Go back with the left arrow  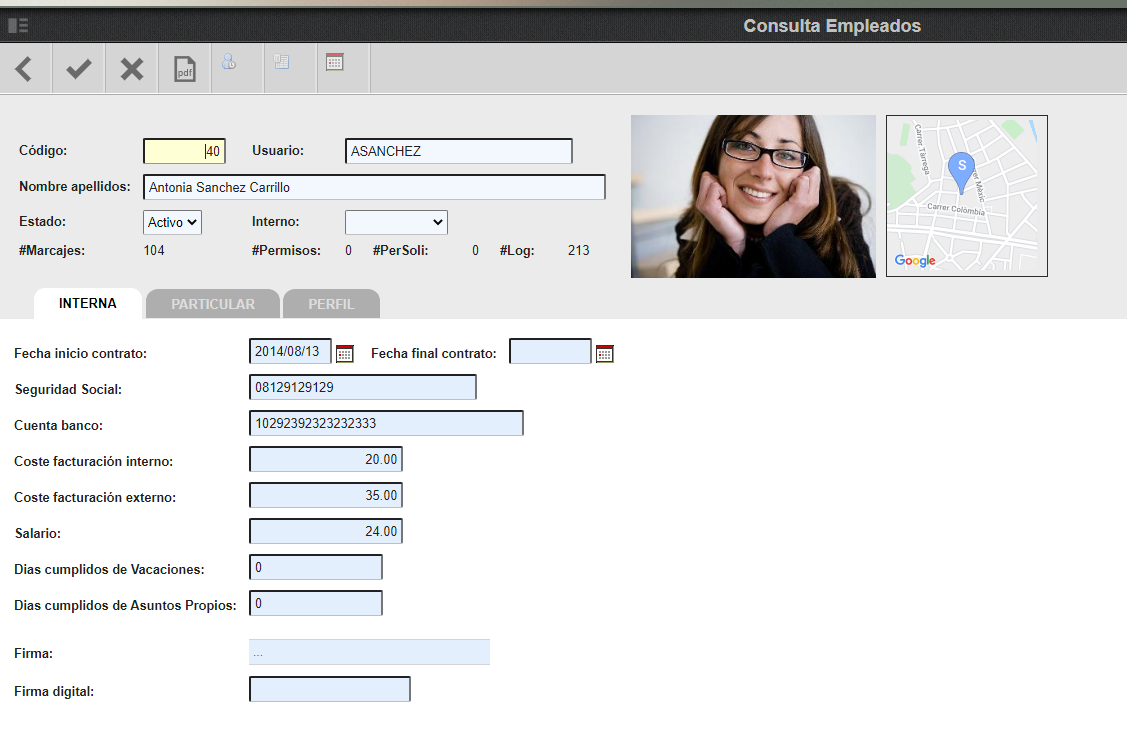point(24,69)
